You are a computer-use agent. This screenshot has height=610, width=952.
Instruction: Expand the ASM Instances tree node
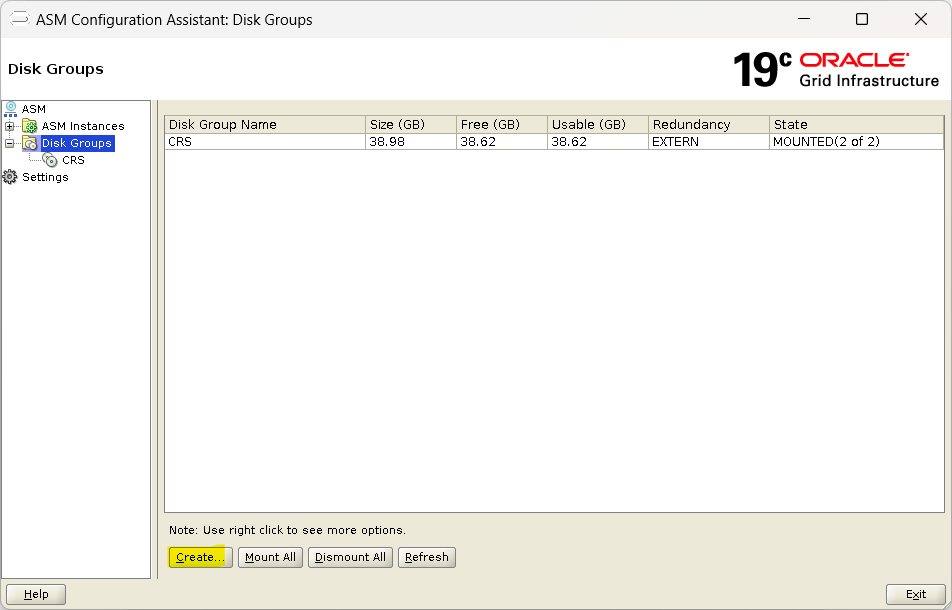pyautogui.click(x=10, y=126)
